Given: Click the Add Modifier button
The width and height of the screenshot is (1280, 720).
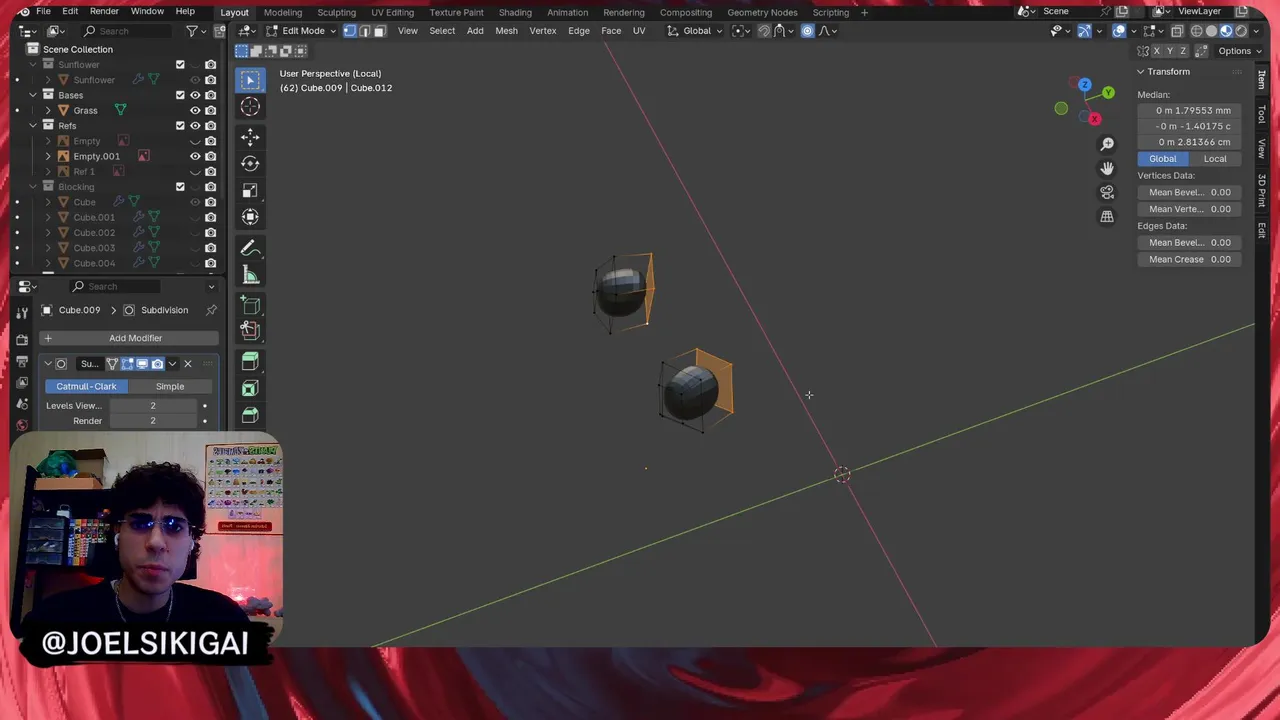Looking at the screenshot, I should (129, 338).
